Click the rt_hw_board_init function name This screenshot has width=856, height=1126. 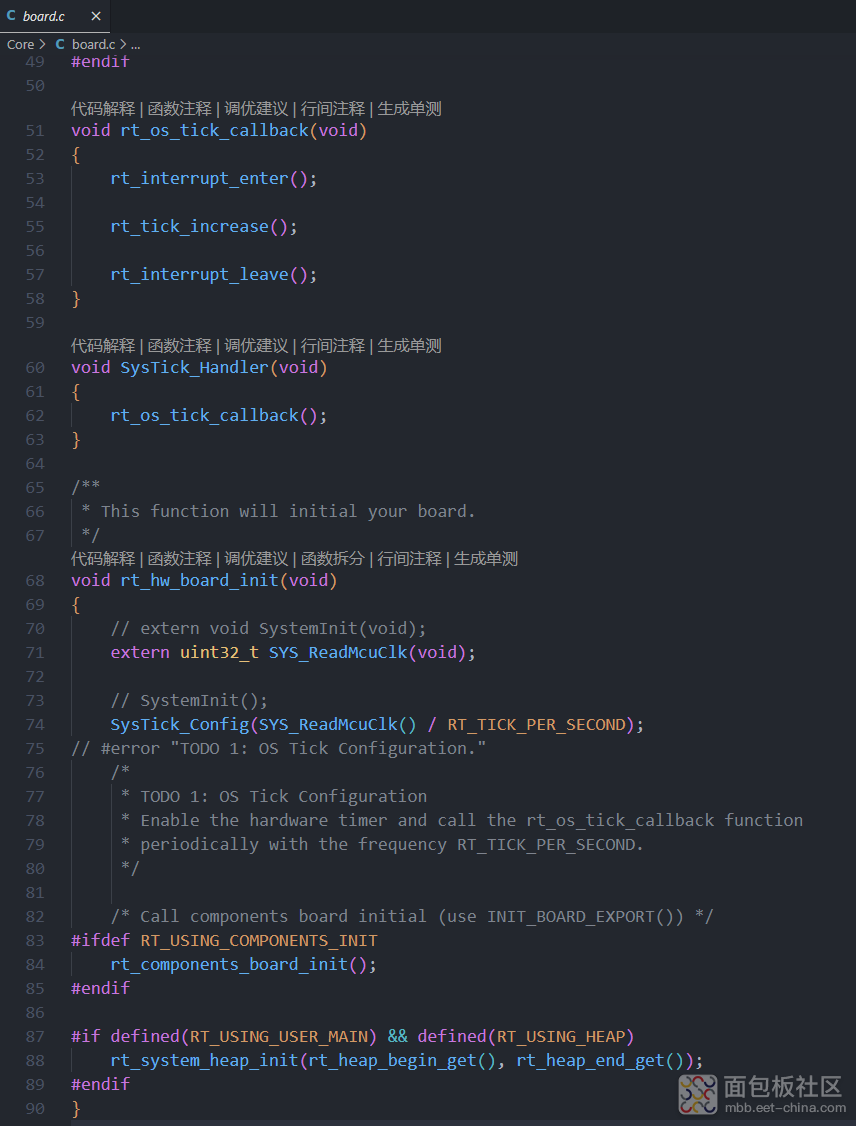click(200, 580)
